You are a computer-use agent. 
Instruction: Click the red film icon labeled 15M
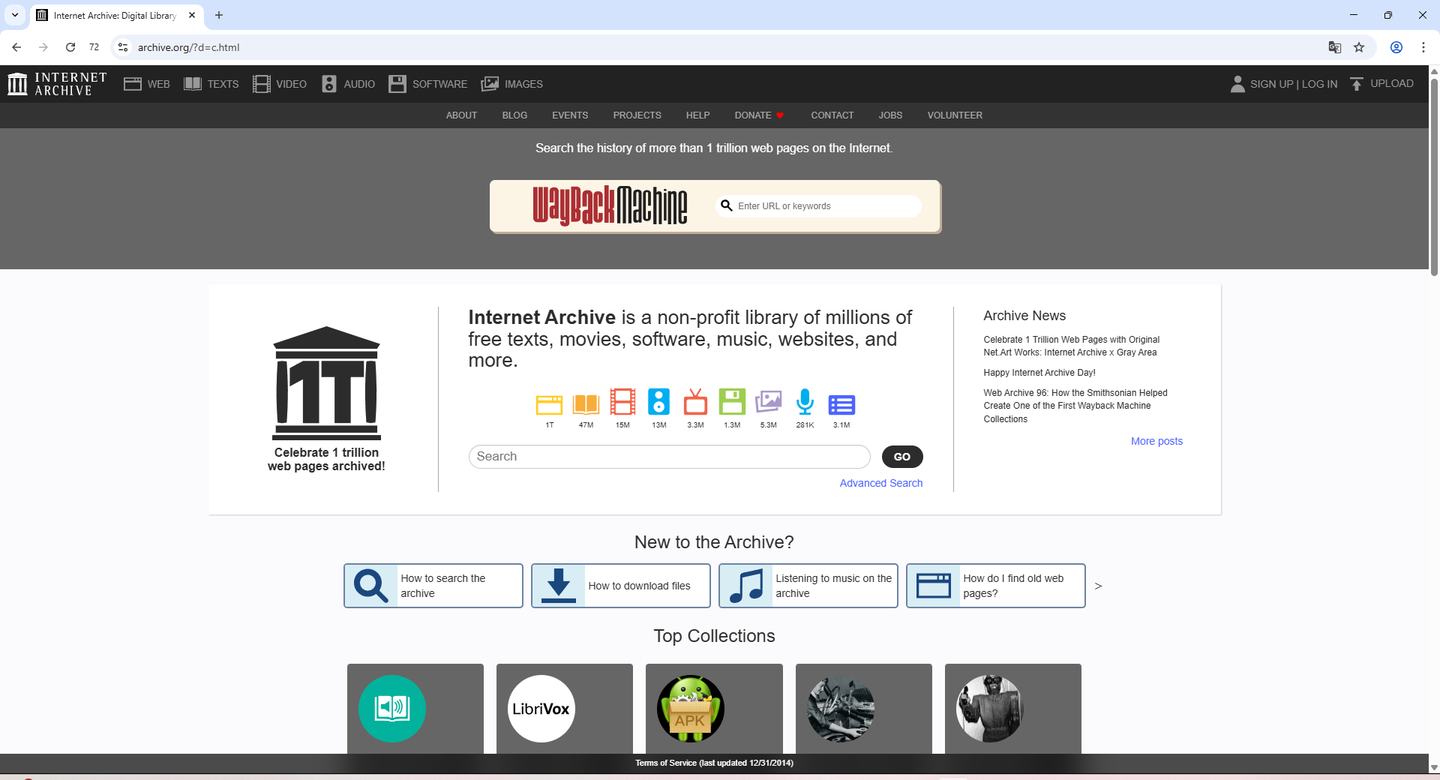622,403
